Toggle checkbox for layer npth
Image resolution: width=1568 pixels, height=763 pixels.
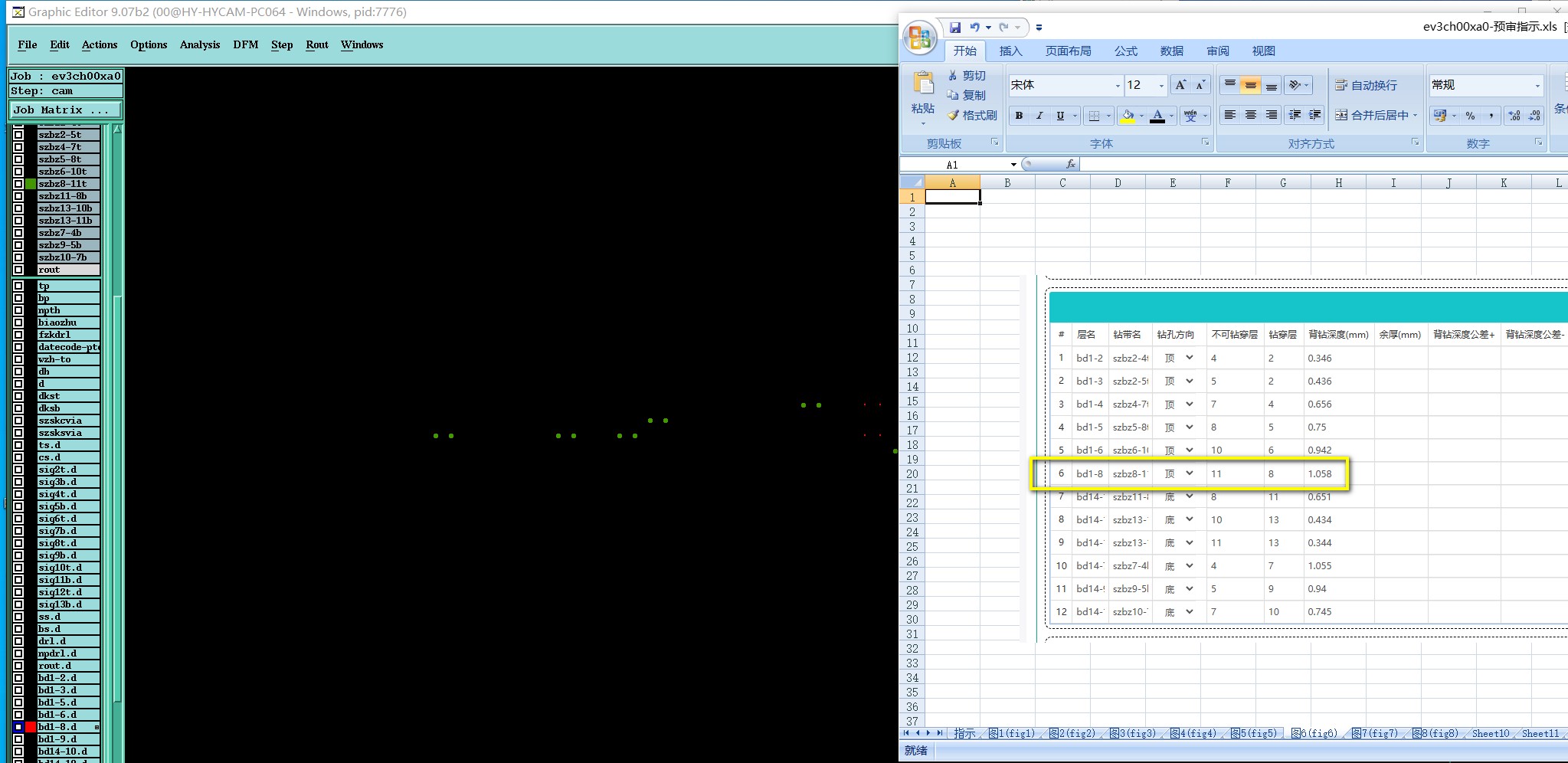pyautogui.click(x=18, y=310)
